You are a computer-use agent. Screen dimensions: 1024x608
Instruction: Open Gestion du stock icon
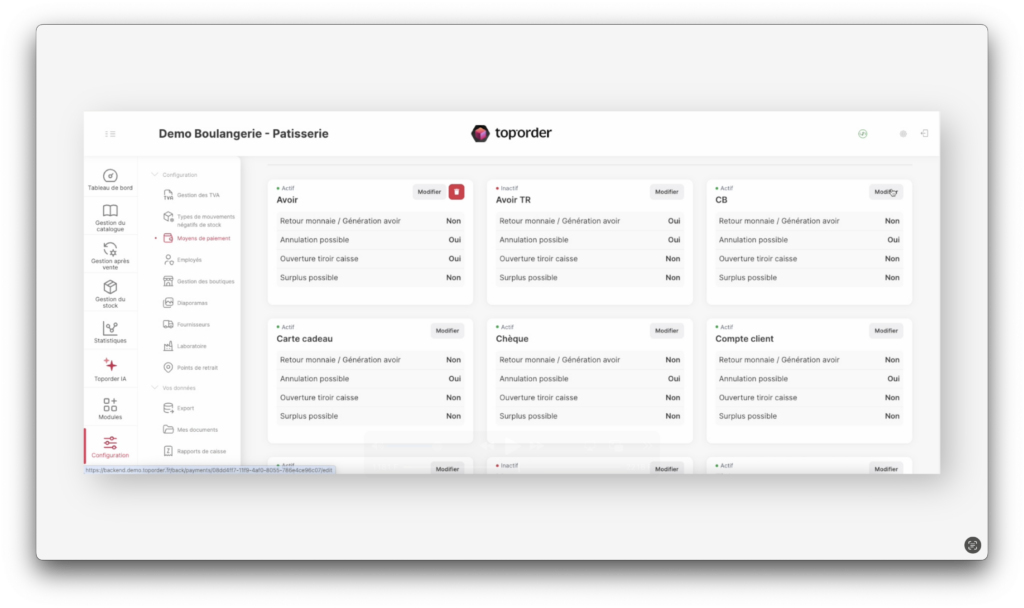coord(110,293)
